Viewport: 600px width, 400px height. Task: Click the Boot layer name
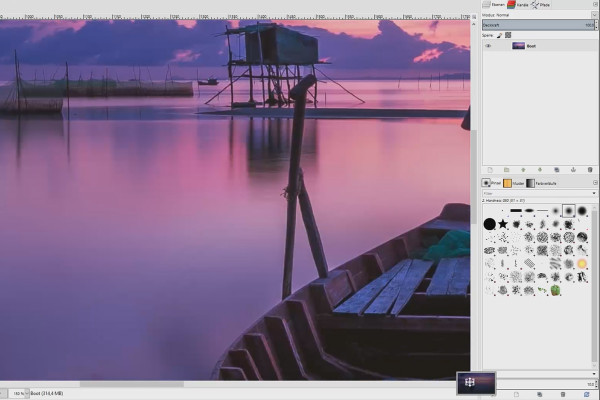point(531,46)
